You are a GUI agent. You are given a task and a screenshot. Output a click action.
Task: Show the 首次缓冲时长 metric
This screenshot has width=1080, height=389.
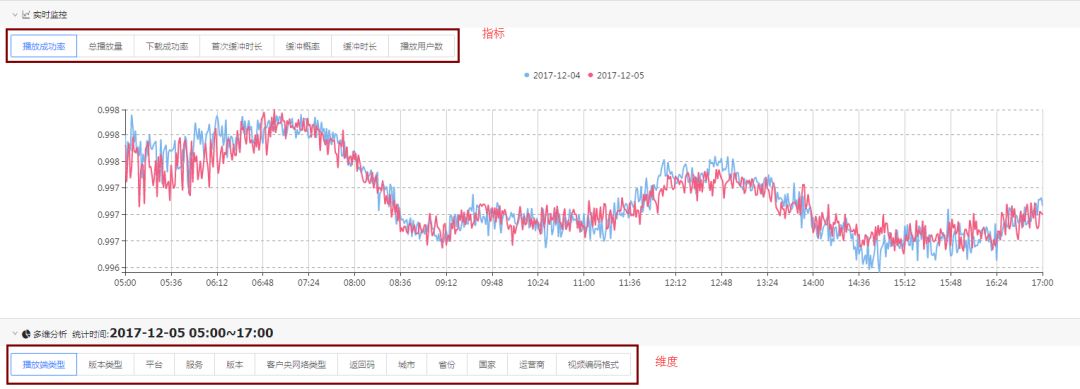(x=237, y=47)
